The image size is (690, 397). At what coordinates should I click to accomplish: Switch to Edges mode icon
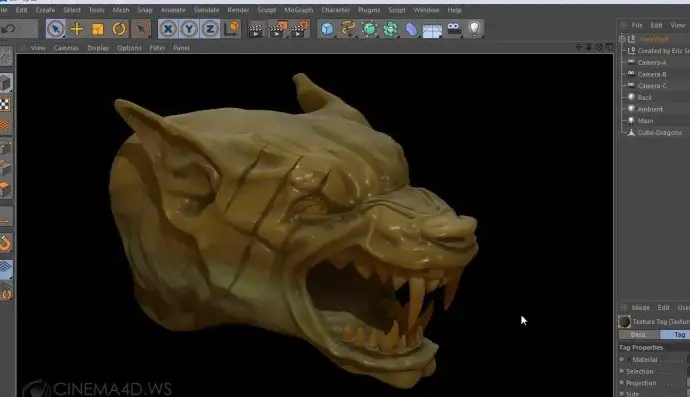coord(6,169)
